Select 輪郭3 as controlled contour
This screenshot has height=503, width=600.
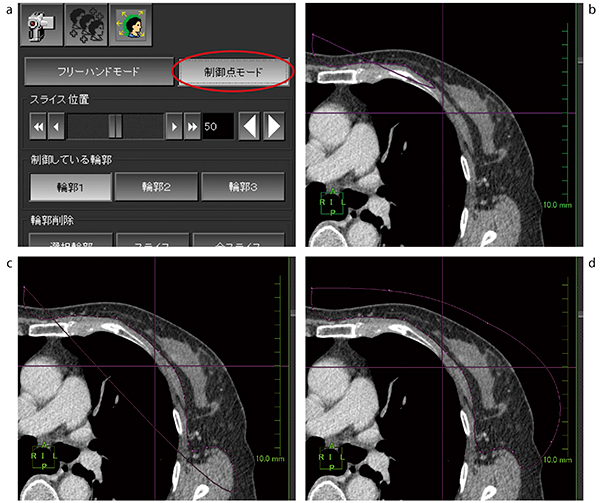click(x=242, y=186)
